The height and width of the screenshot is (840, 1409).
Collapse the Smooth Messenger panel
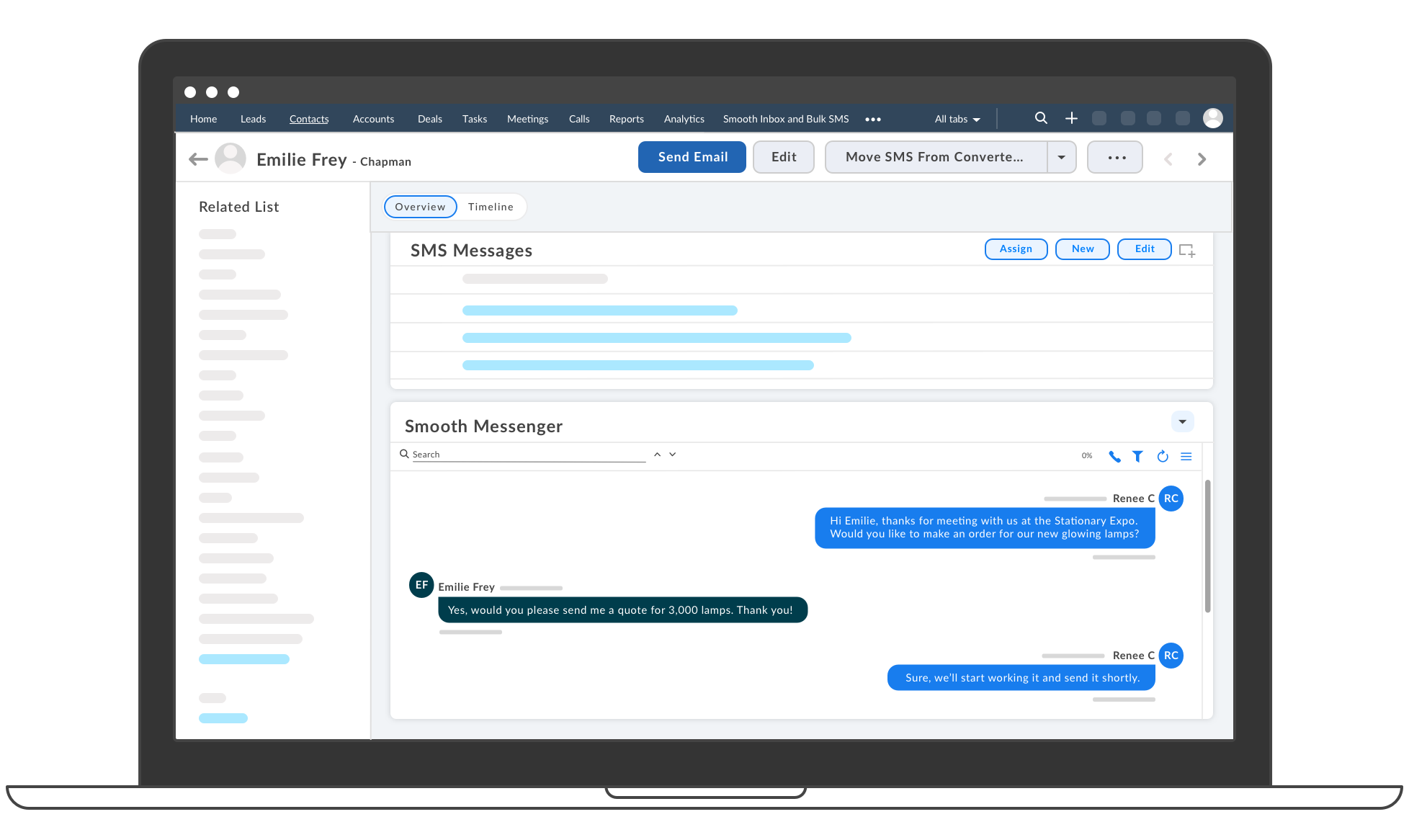pyautogui.click(x=1183, y=421)
